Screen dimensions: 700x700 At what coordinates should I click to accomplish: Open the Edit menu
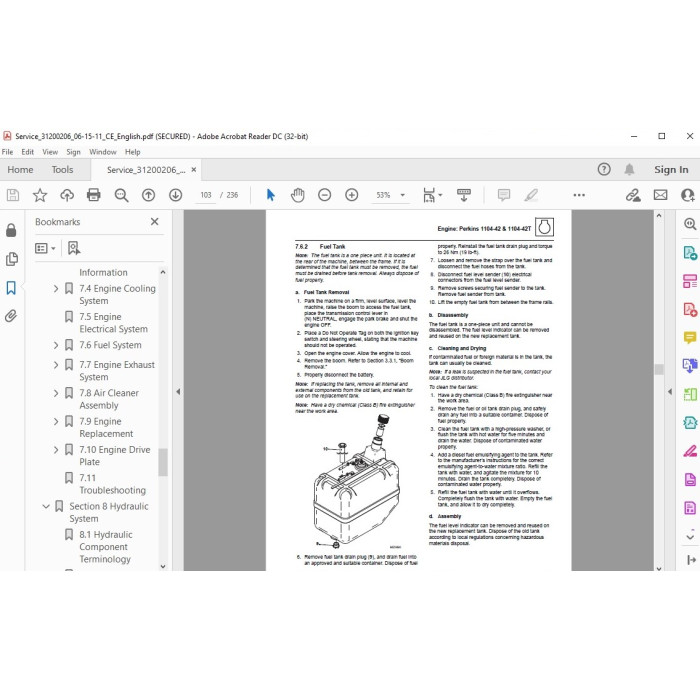[28, 152]
